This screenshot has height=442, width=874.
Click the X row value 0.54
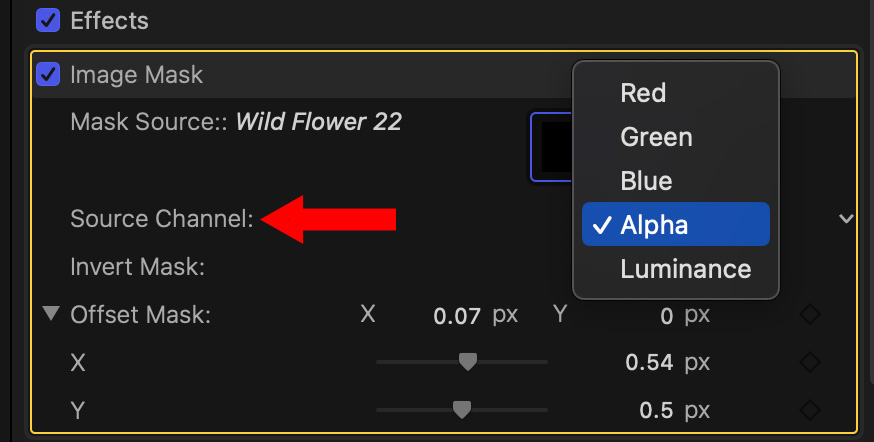point(649,362)
